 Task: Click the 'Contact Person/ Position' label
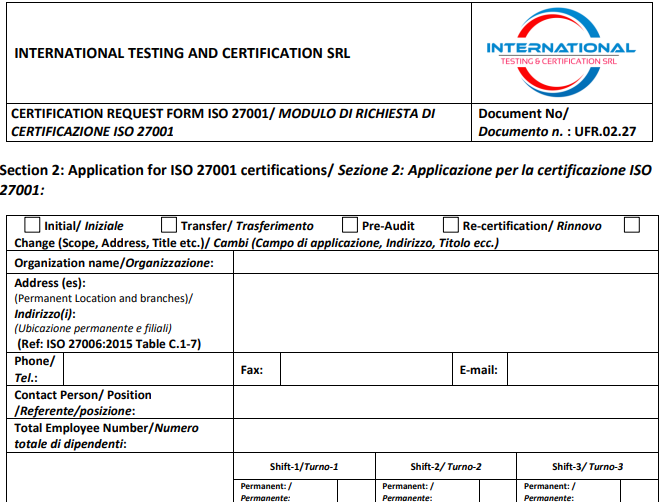click(x=83, y=395)
